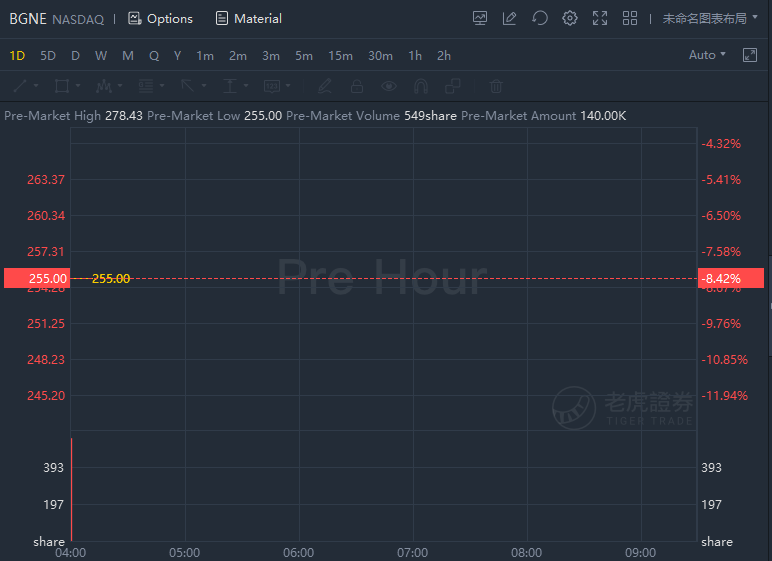Viewport: 772px width, 561px height.
Task: Click the copy drawings icon
Action: (x=452, y=86)
